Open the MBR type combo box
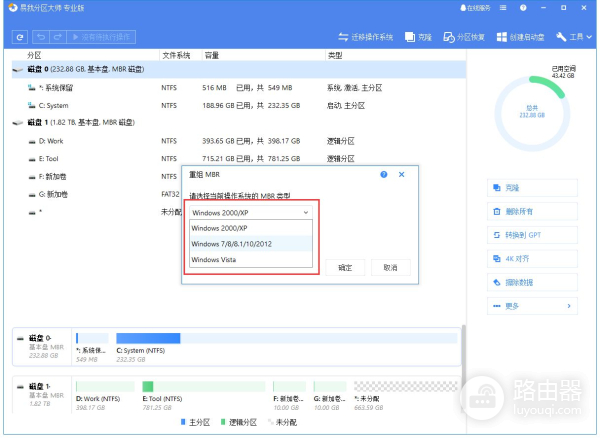 (x=251, y=213)
